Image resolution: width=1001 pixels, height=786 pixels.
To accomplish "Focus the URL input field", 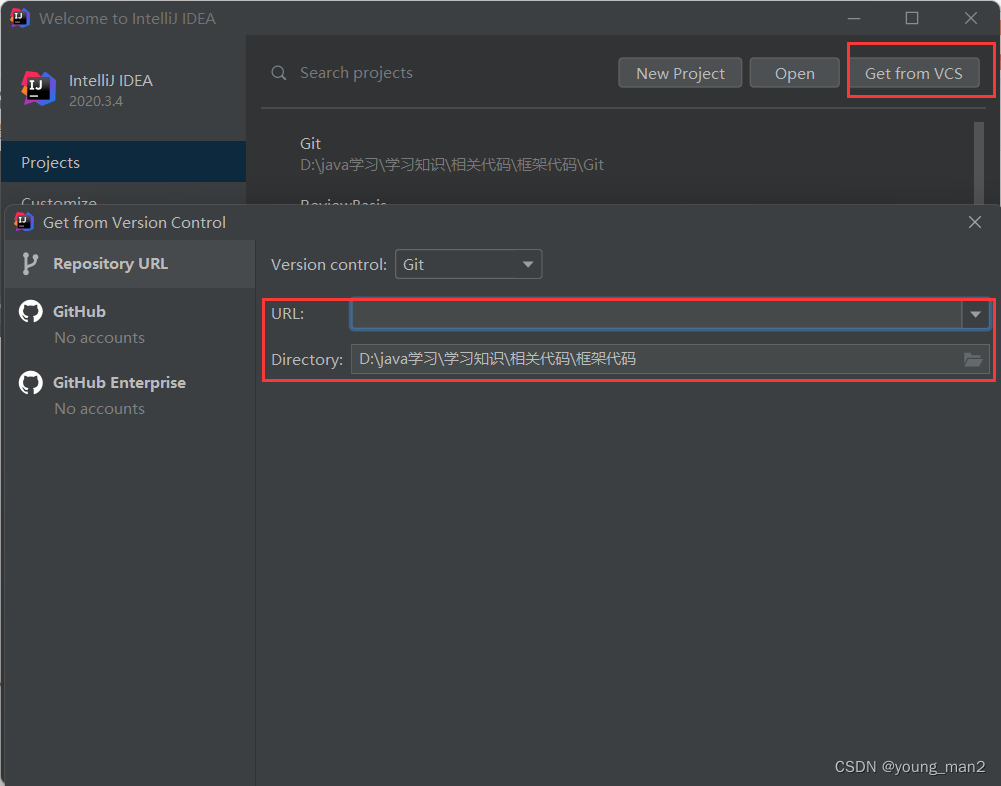I will click(x=656, y=314).
